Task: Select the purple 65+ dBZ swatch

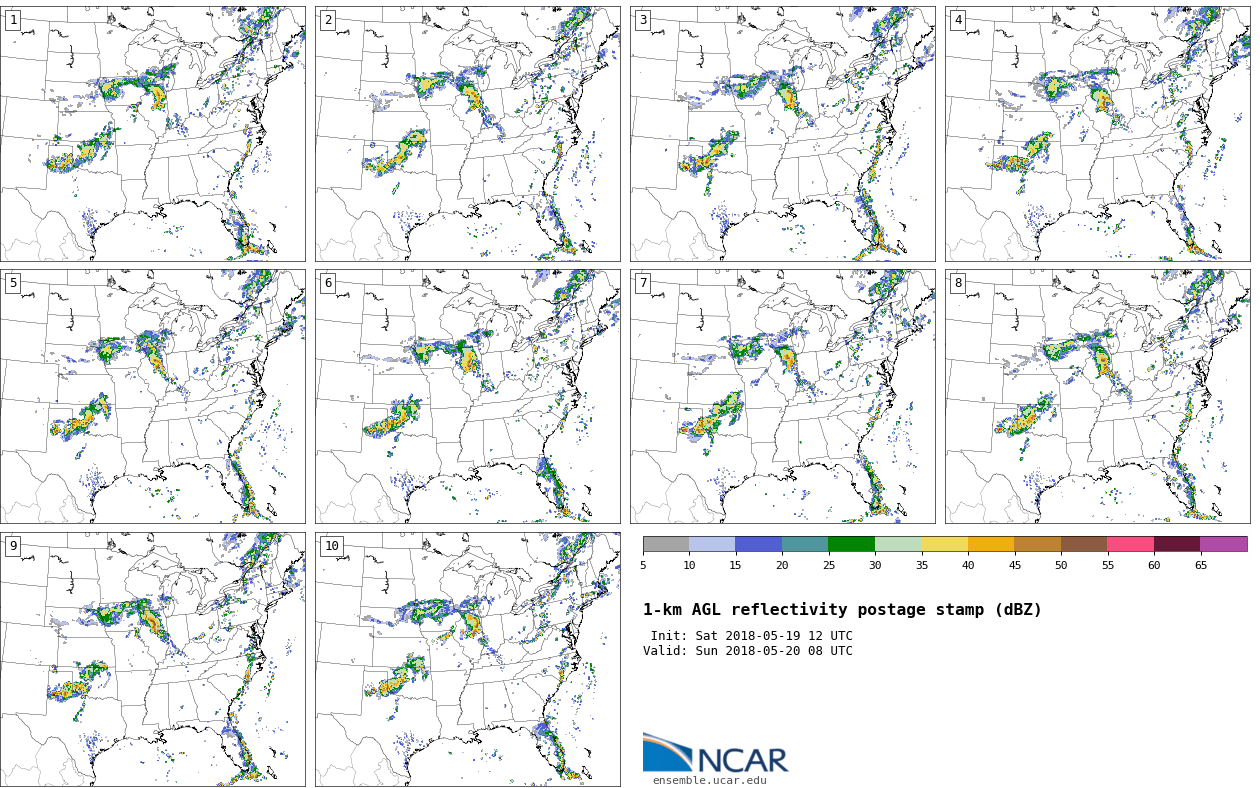Action: (x=1223, y=544)
